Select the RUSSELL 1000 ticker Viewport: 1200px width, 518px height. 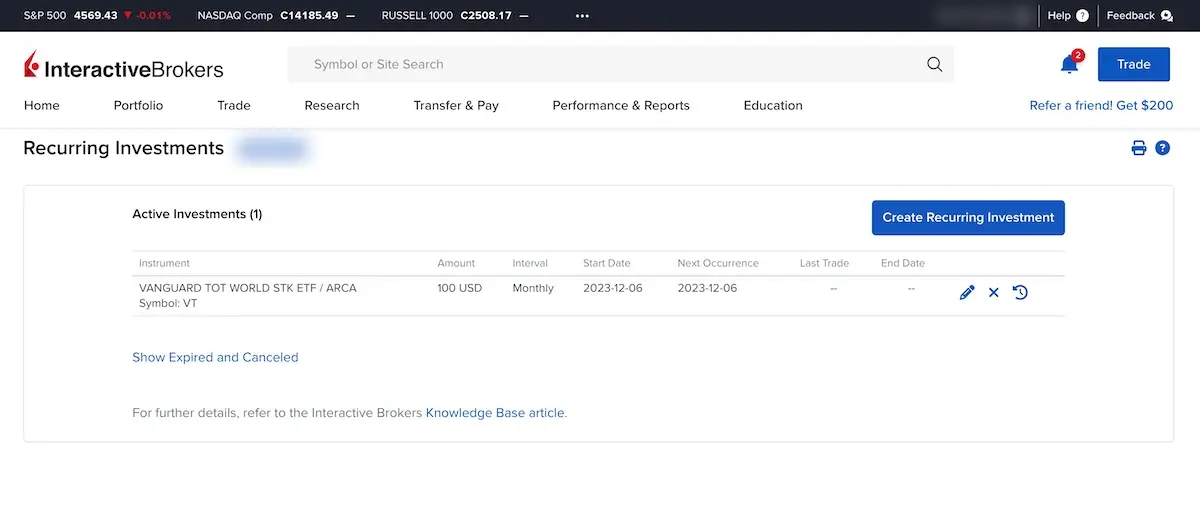(x=456, y=16)
